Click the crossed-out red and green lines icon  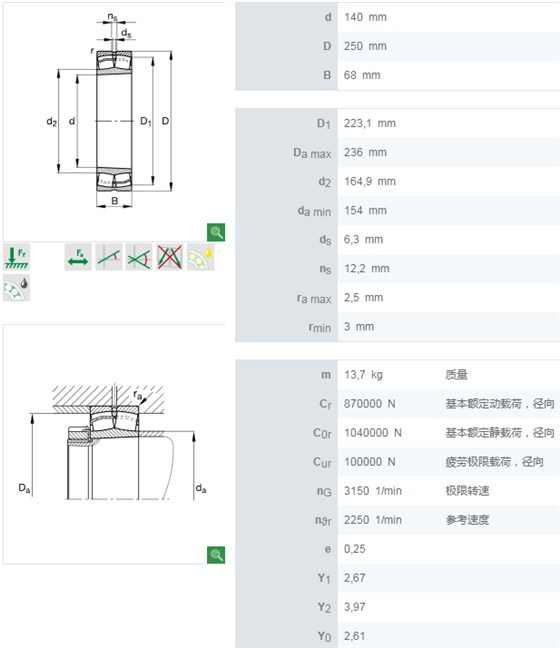(170, 257)
